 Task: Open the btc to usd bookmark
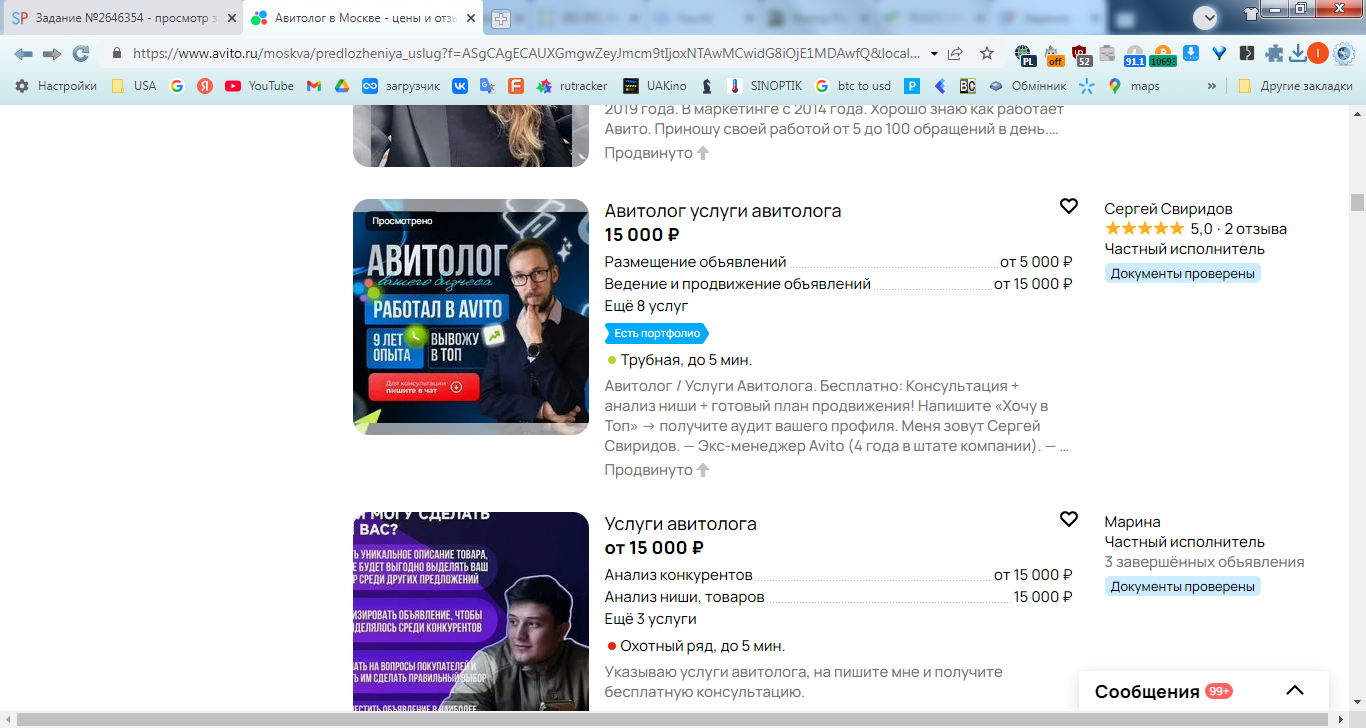click(853, 86)
